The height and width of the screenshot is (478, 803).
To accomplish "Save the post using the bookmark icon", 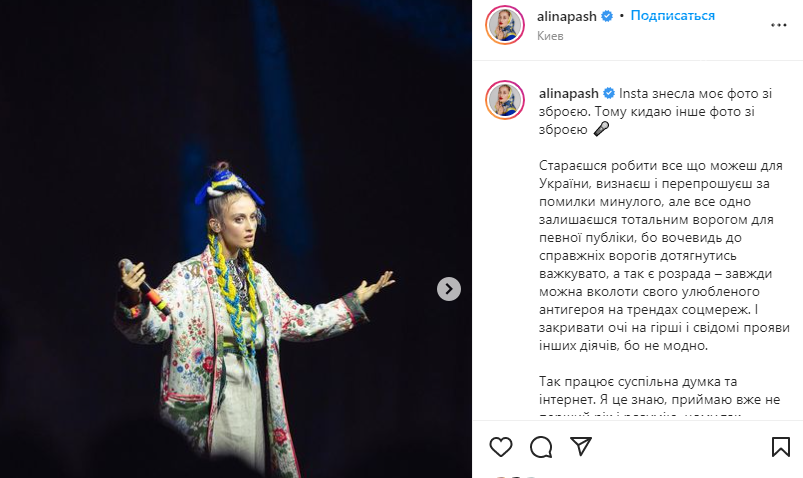I will [780, 447].
